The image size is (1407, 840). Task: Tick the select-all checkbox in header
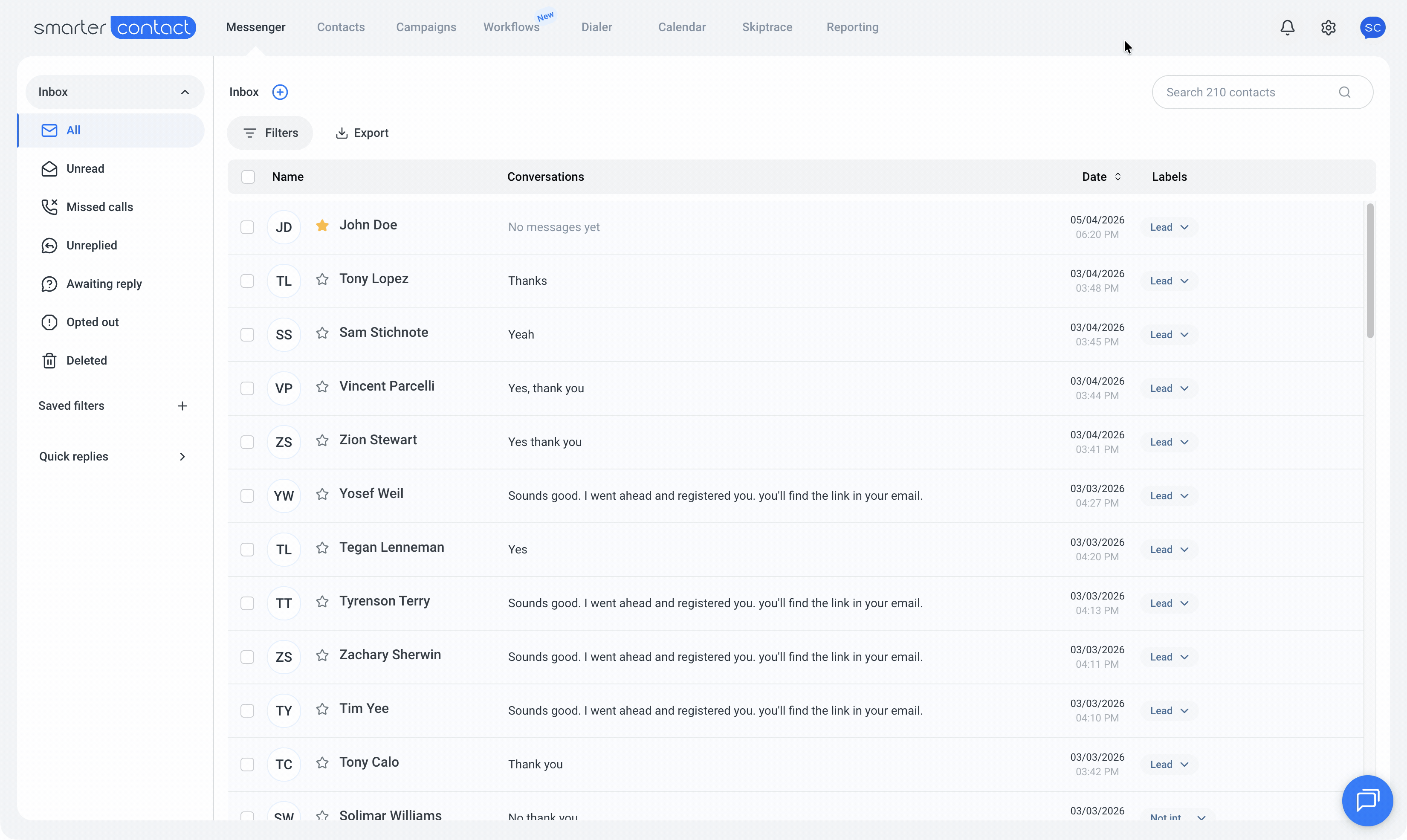coord(248,177)
